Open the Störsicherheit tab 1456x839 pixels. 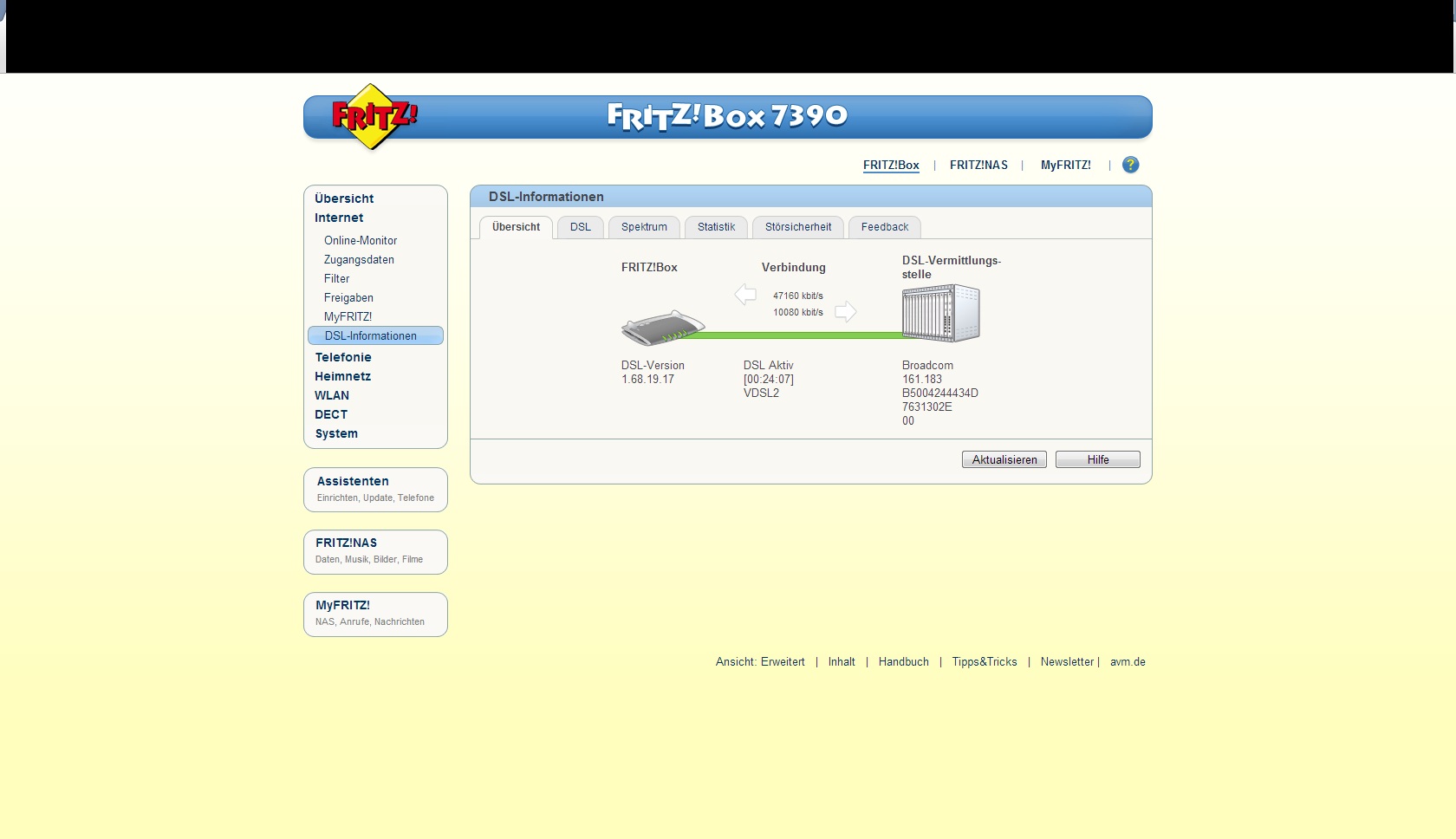(798, 227)
